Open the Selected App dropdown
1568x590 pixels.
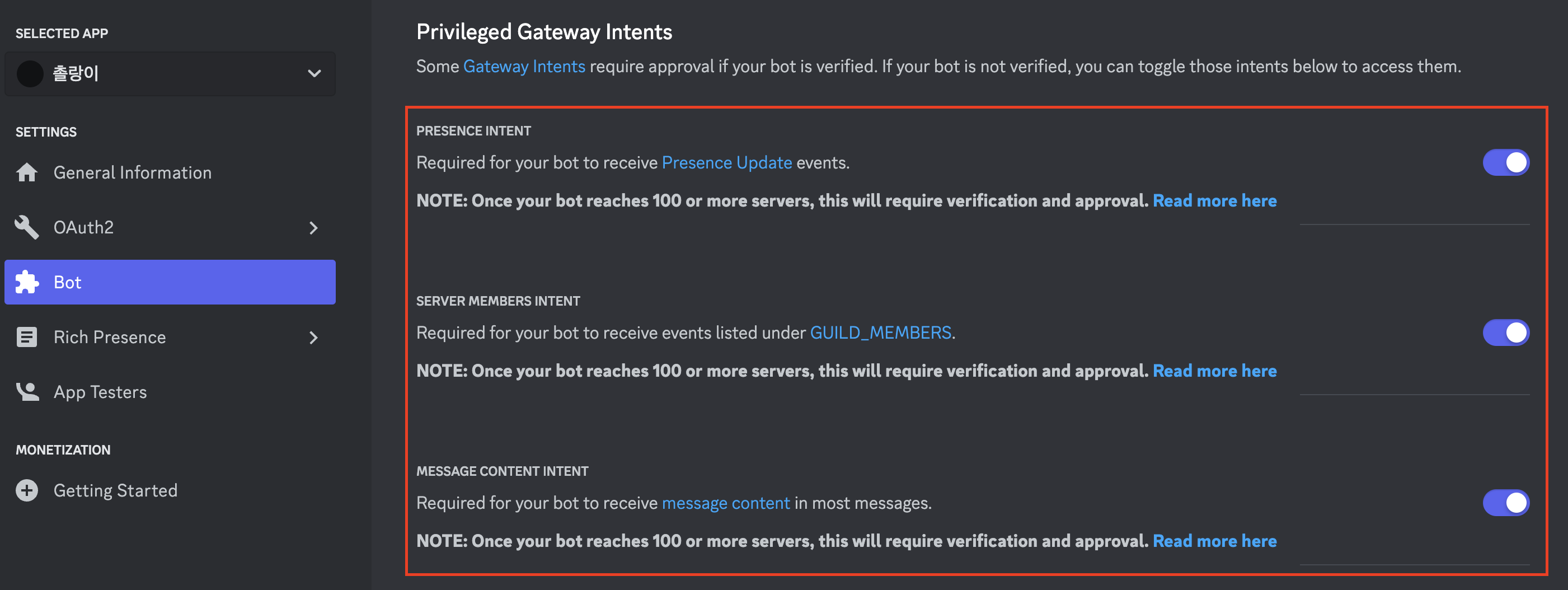click(x=313, y=74)
